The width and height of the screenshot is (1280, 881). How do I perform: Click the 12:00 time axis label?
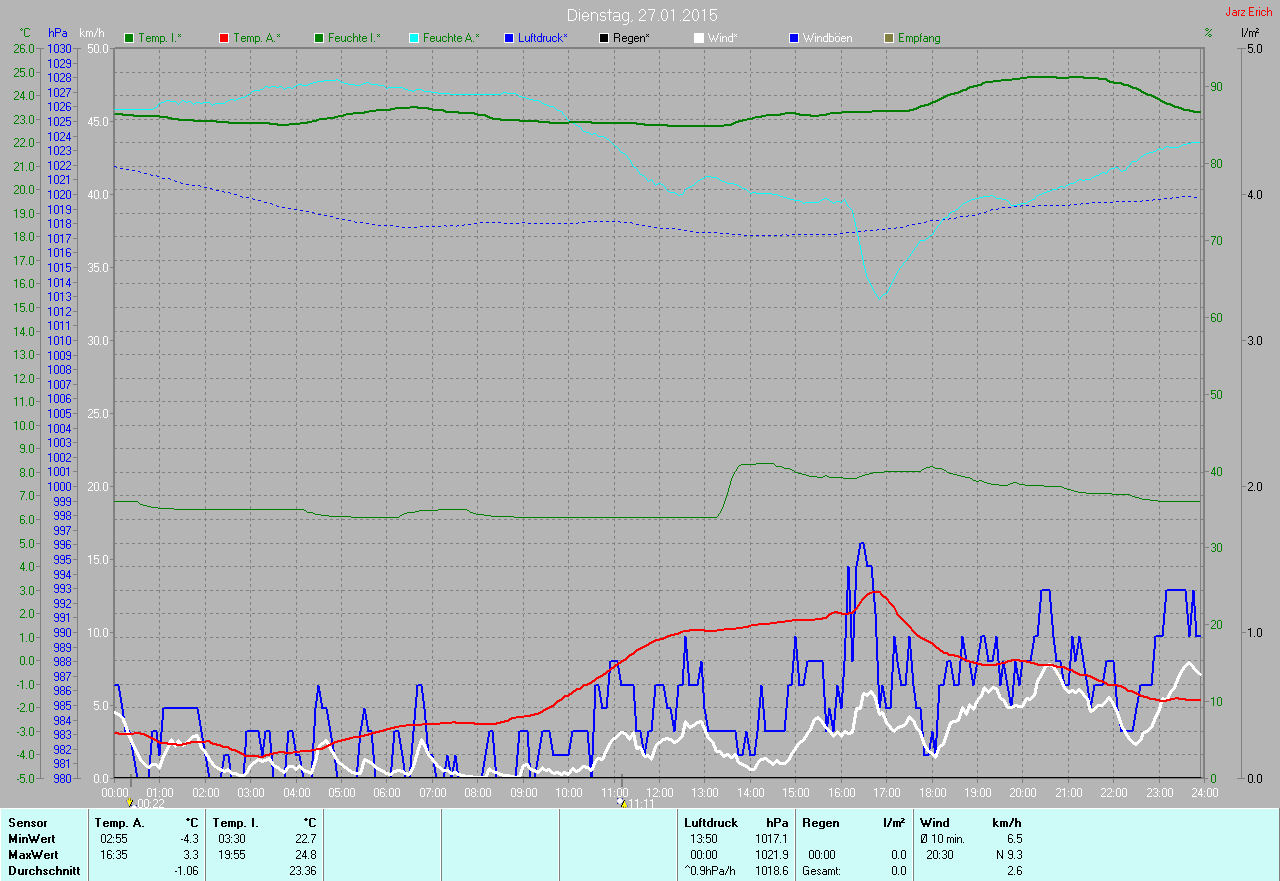click(659, 793)
